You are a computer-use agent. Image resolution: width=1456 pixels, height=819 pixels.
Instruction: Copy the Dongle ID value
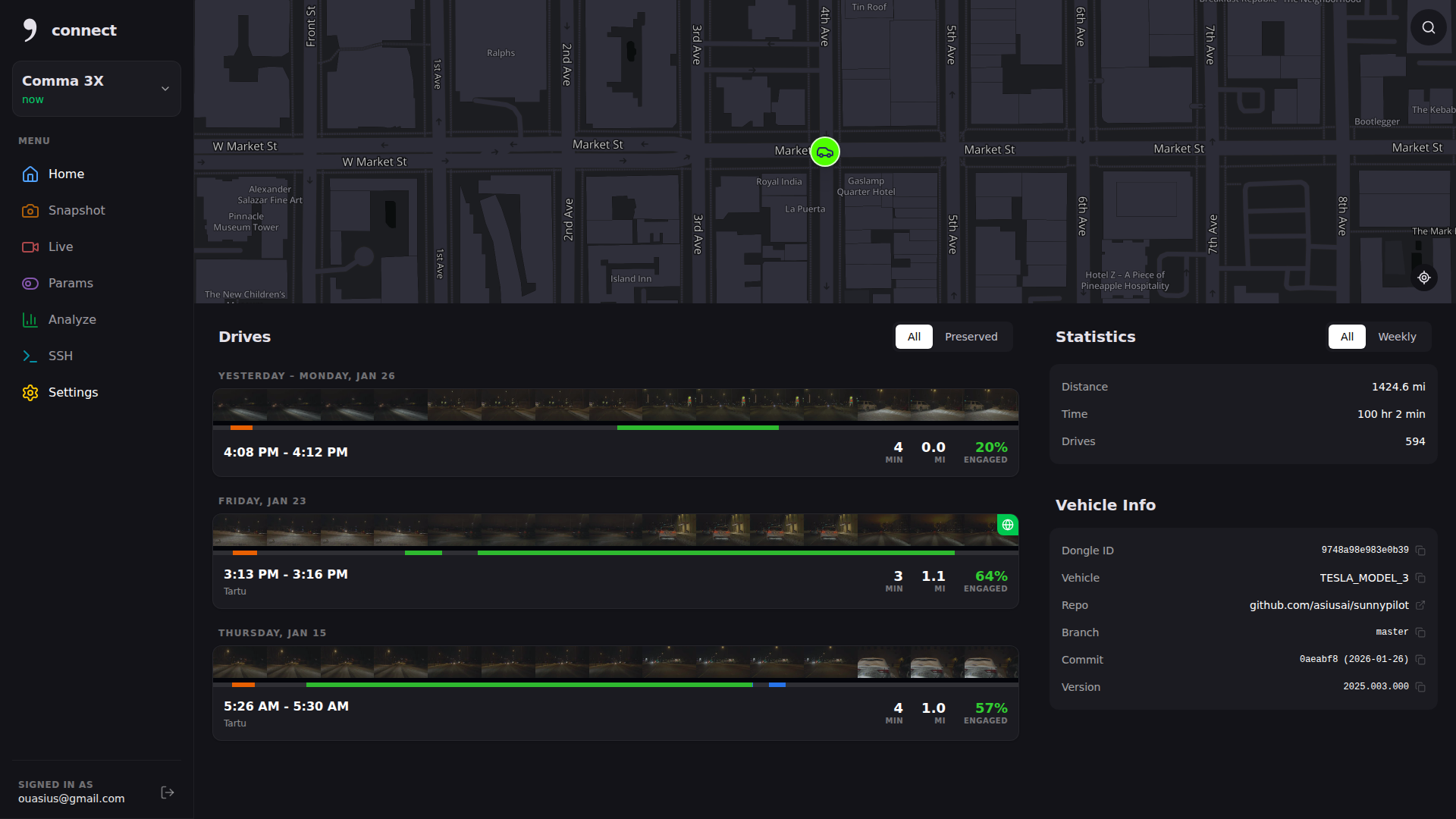tap(1420, 551)
